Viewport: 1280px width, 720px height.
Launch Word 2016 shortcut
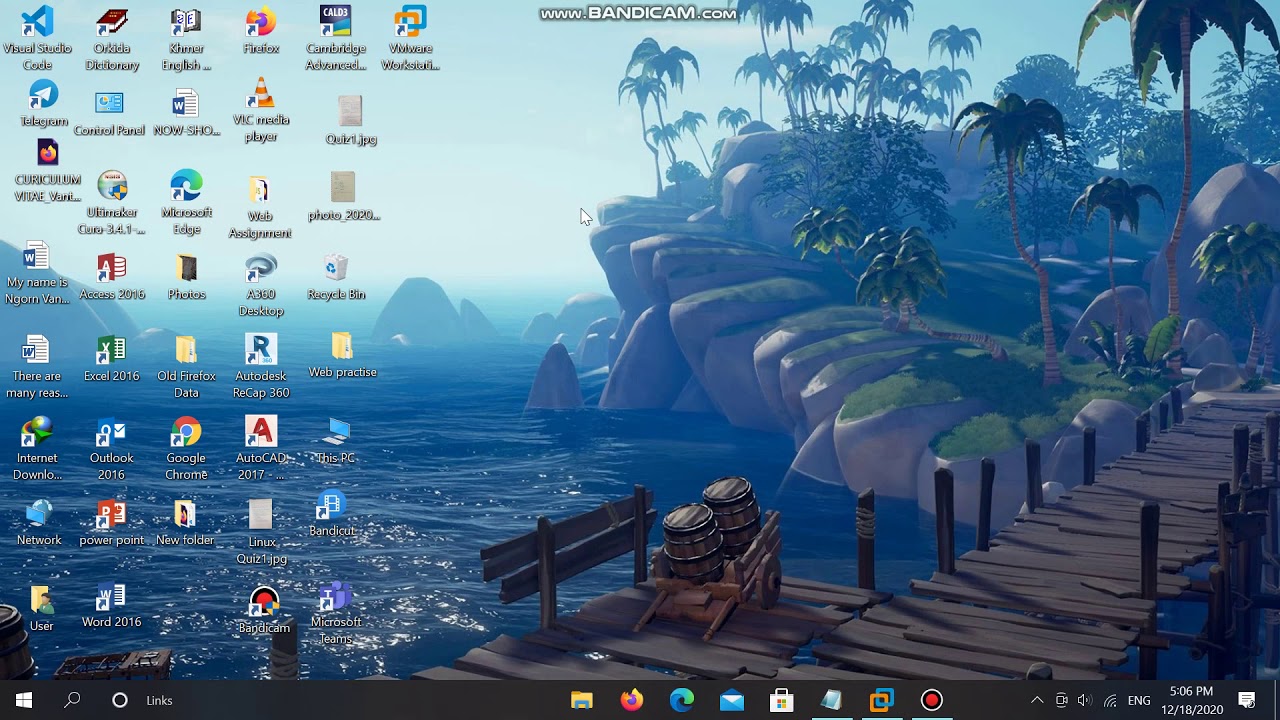pos(111,605)
